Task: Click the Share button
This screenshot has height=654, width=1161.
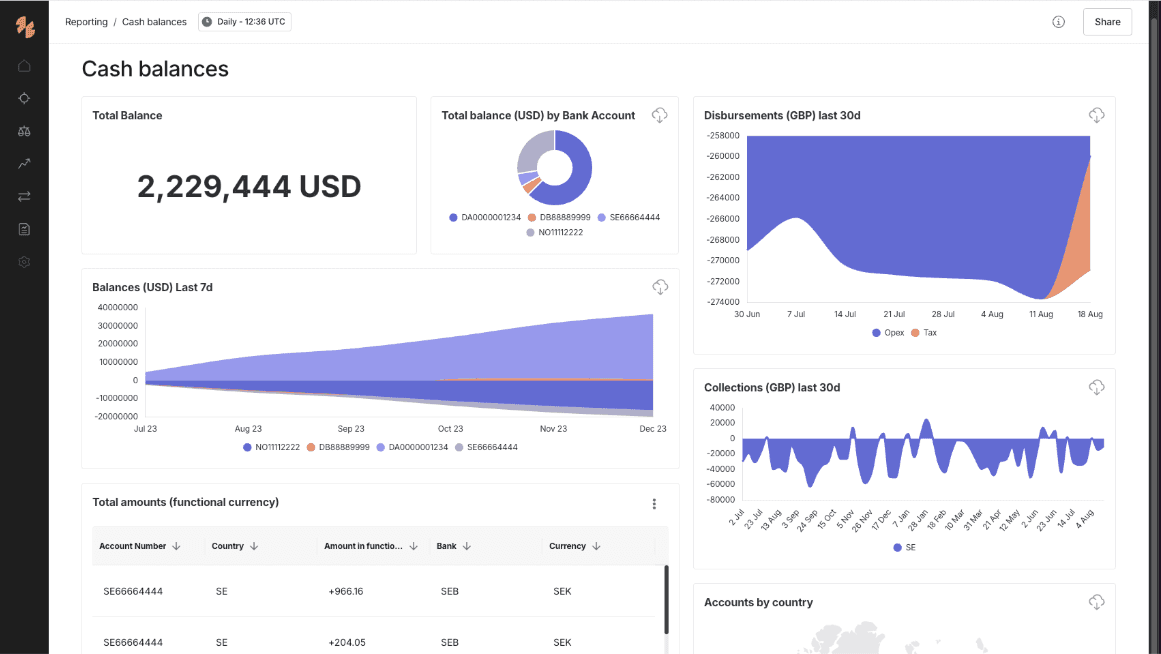Action: [x=1107, y=21]
